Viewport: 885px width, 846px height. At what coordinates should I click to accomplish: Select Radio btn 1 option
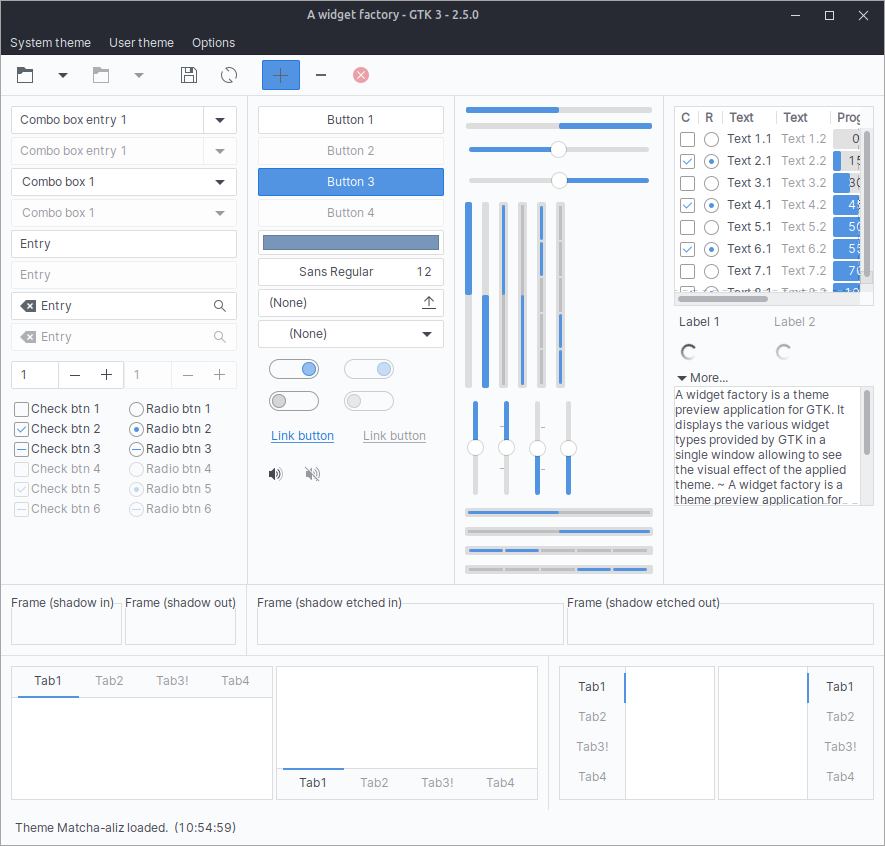coord(136,409)
